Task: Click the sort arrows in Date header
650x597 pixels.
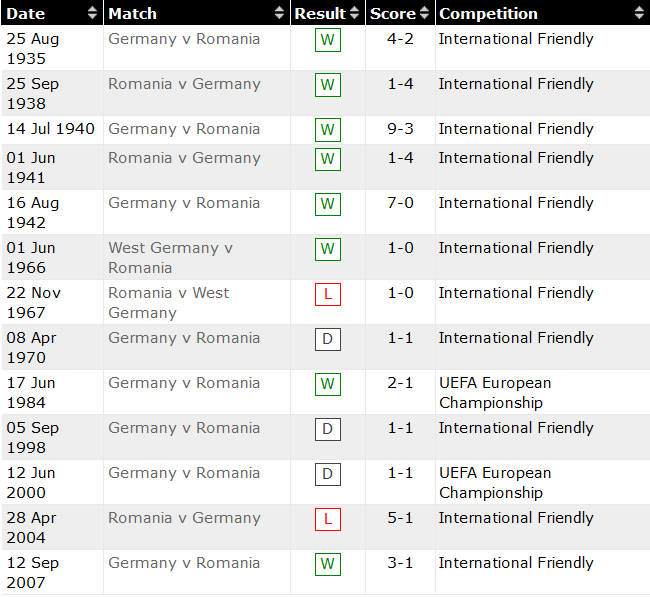Action: (93, 13)
